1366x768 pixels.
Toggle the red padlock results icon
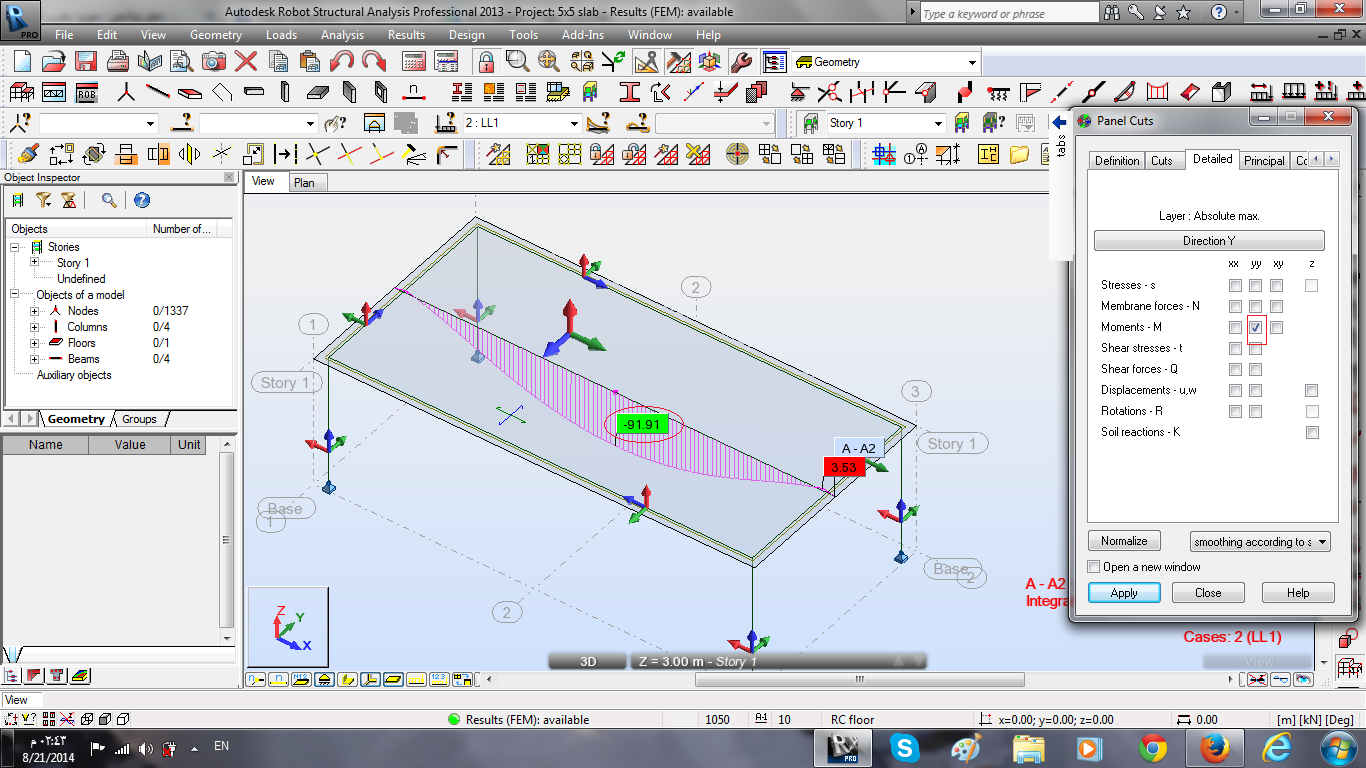pos(485,61)
